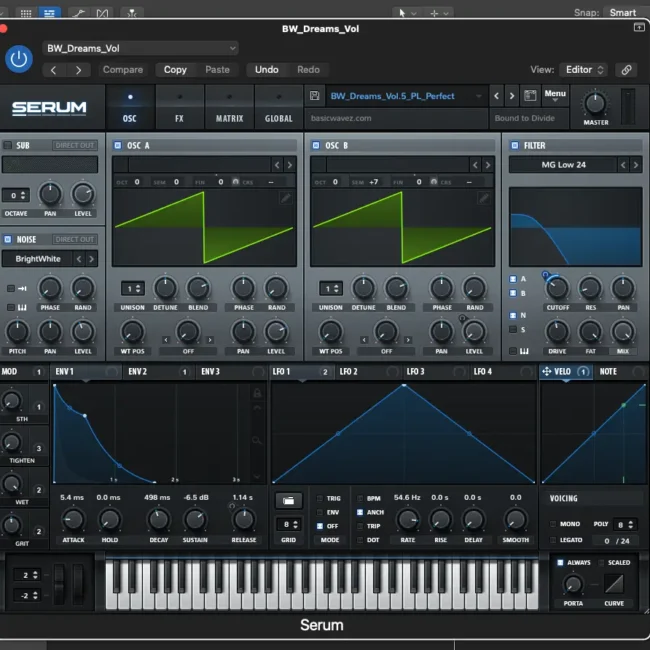
Task: Open the Serum Menu dropdown
Action: [555, 95]
